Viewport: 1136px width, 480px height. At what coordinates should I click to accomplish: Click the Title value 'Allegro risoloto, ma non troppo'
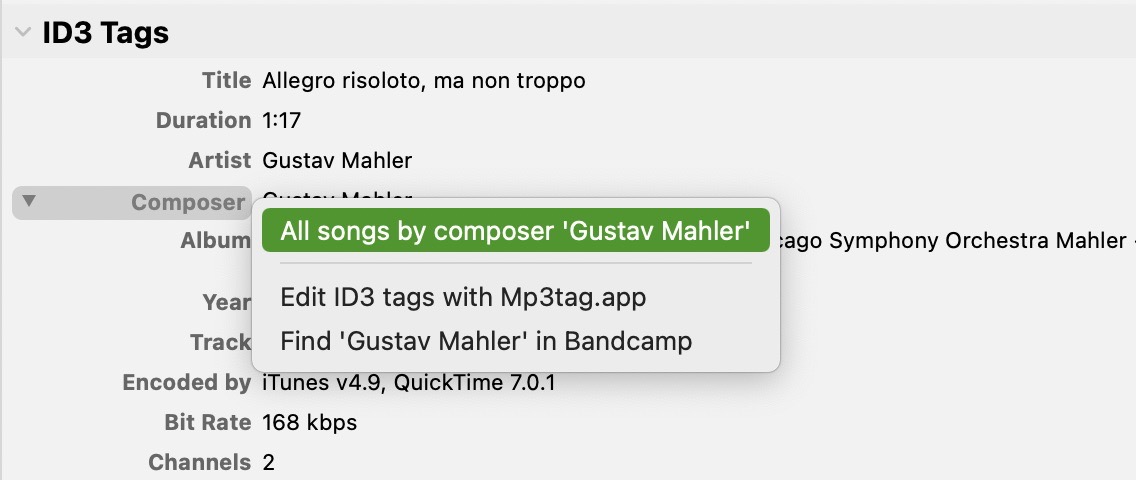point(424,80)
